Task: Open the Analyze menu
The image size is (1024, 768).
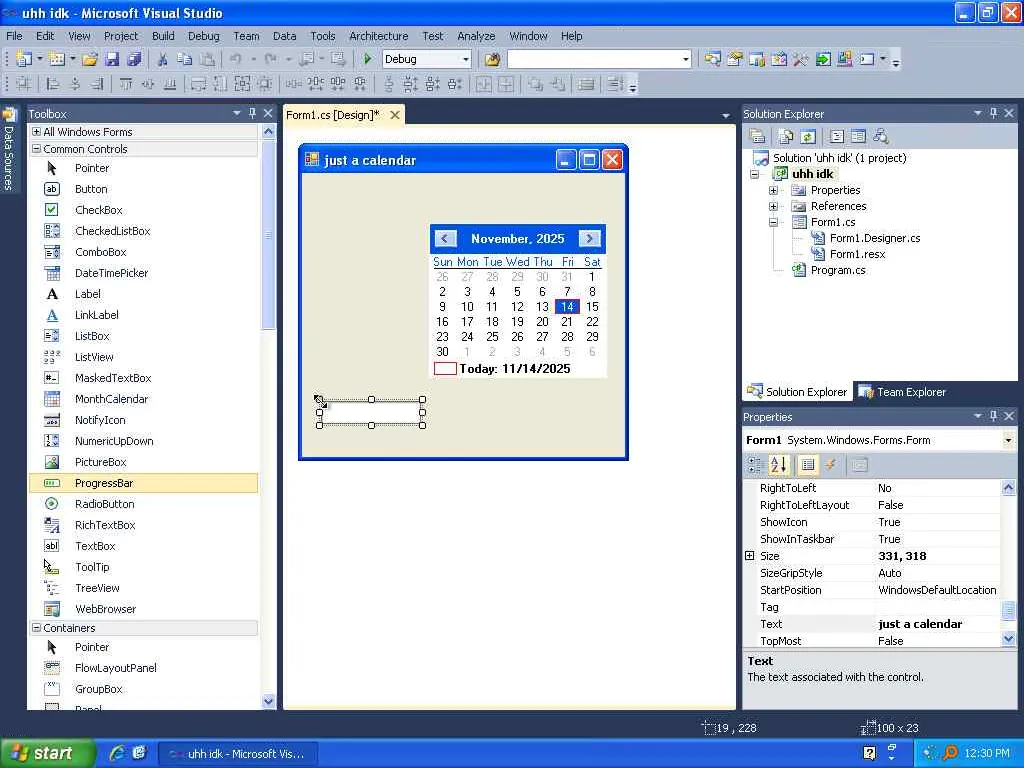Action: point(476,36)
